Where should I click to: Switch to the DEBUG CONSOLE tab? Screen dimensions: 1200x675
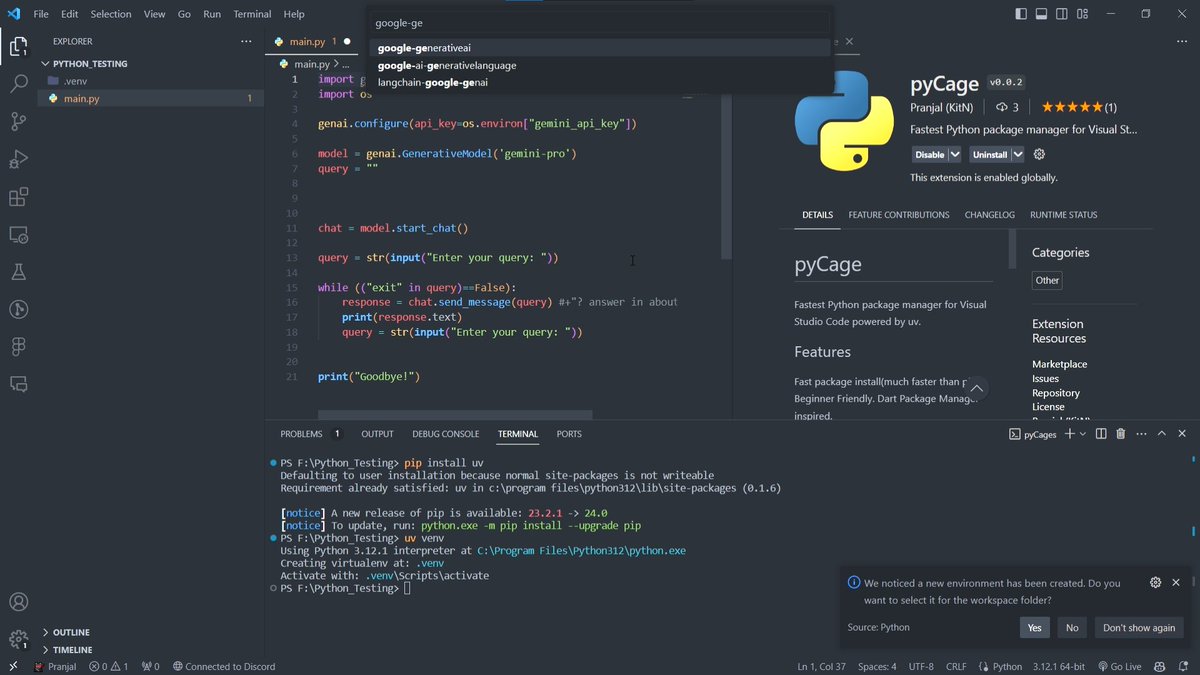coord(446,434)
